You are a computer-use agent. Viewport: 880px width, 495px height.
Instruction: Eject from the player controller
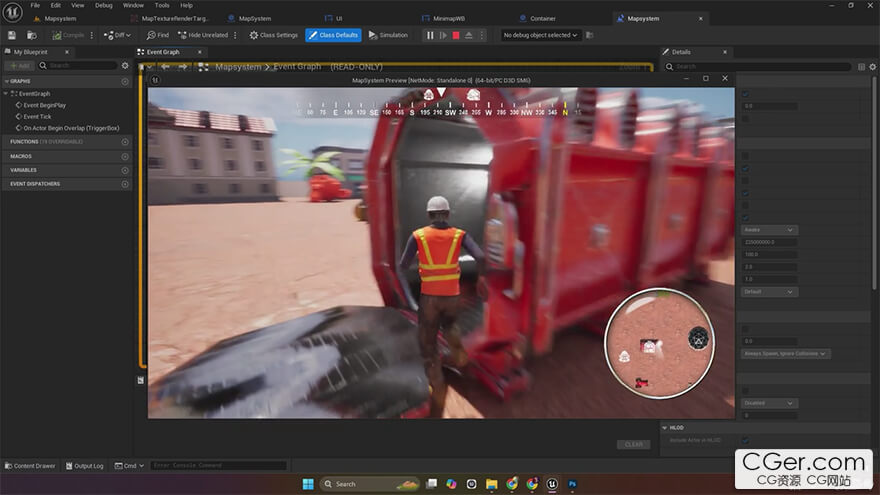(x=469, y=35)
